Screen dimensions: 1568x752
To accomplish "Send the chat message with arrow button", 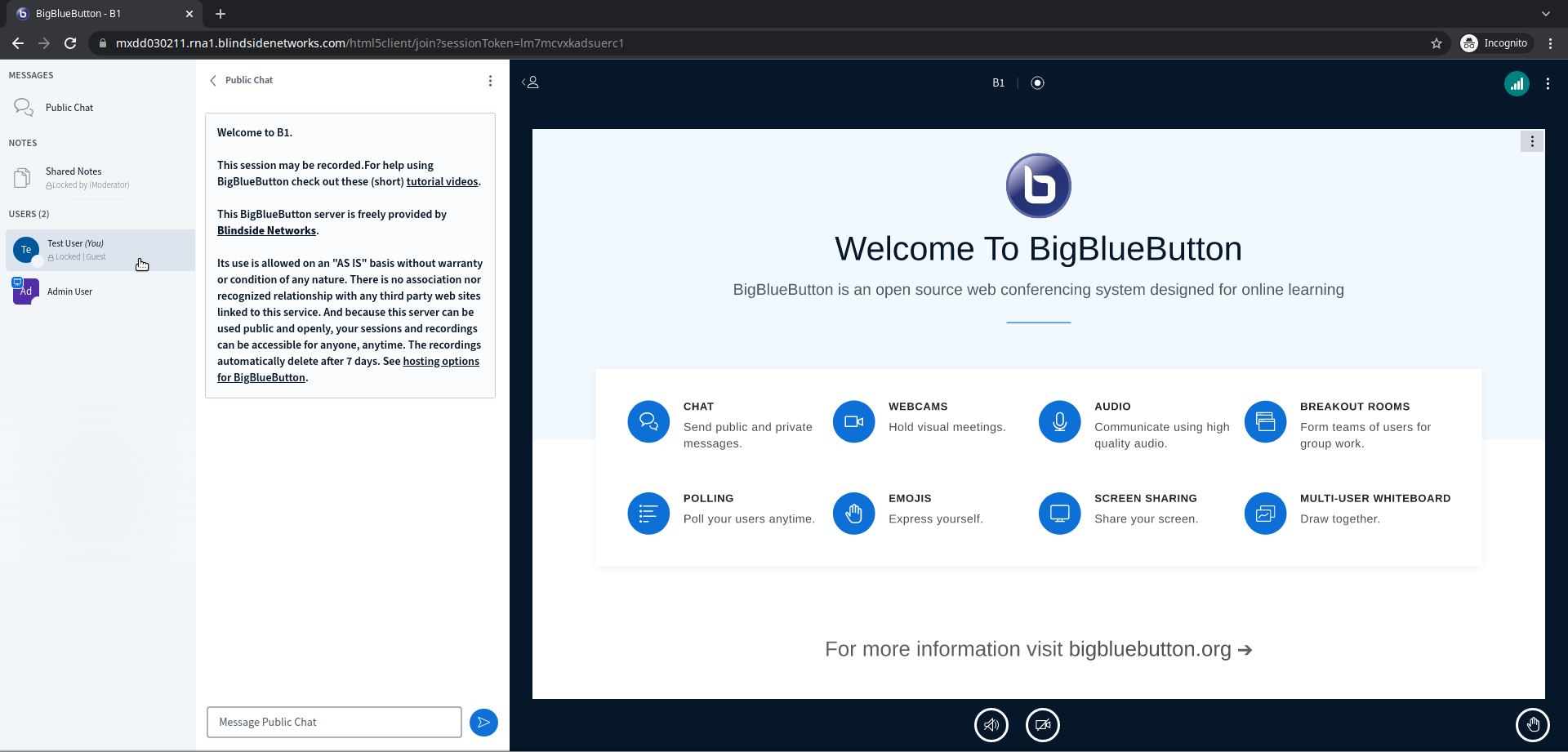I will 483,722.
